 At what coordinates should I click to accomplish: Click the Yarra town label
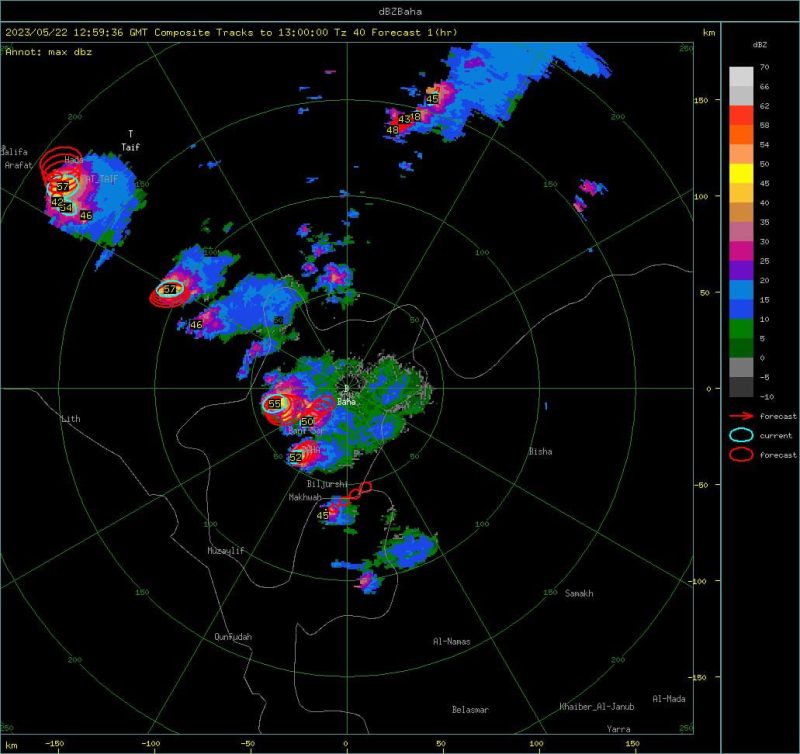click(x=619, y=728)
